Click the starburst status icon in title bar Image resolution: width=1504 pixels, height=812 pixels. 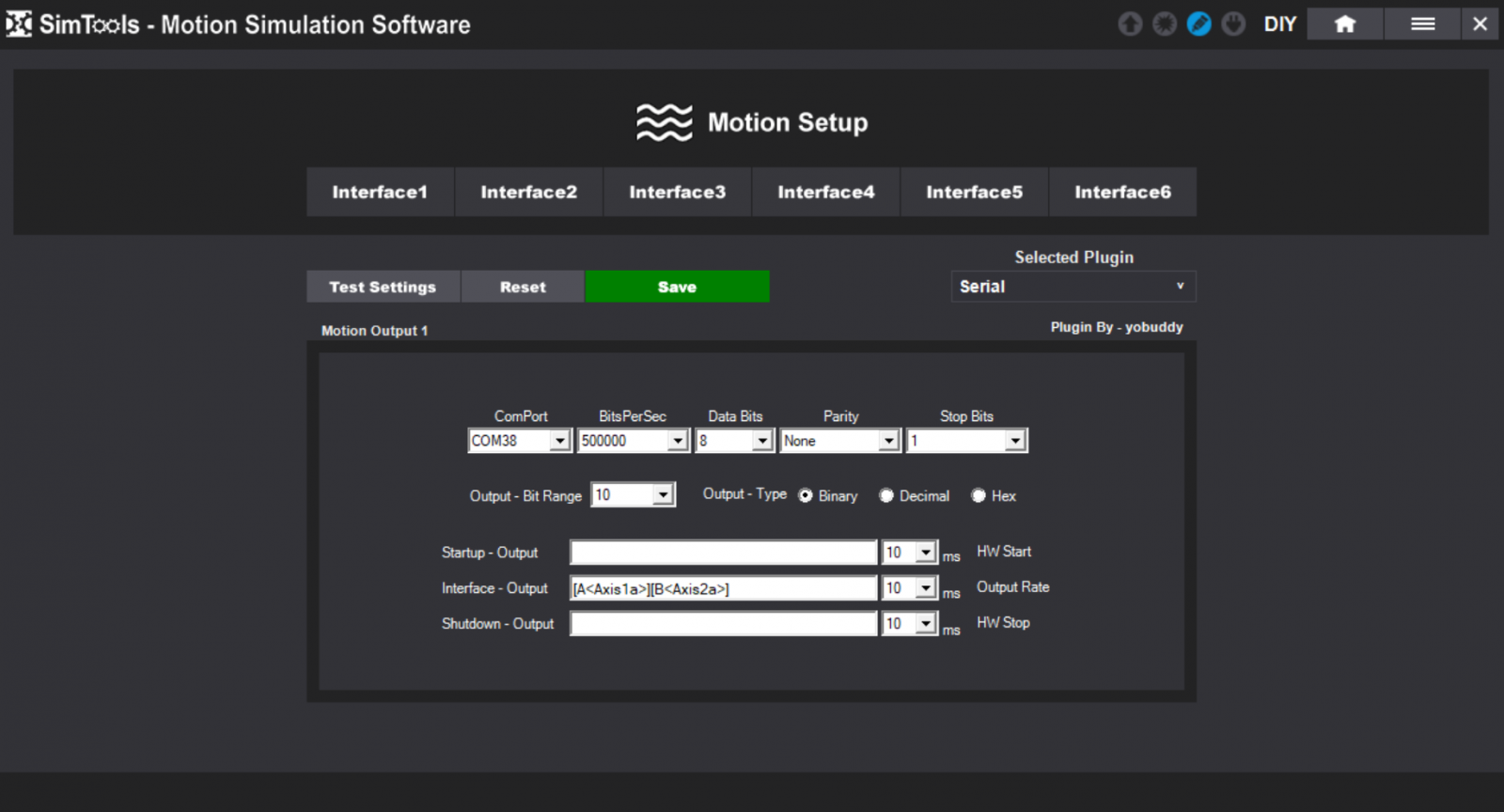(x=1165, y=24)
